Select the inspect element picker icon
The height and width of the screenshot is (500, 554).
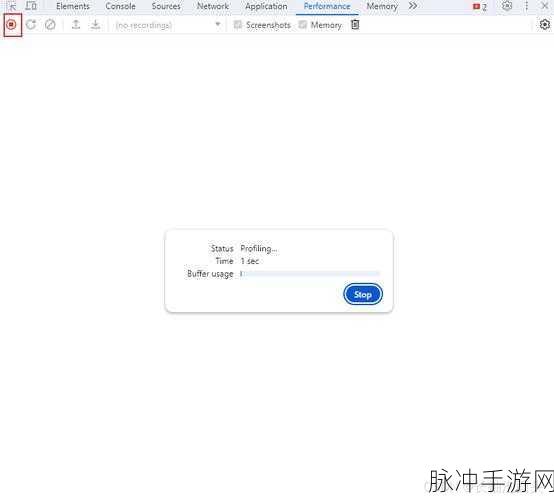point(12,6)
